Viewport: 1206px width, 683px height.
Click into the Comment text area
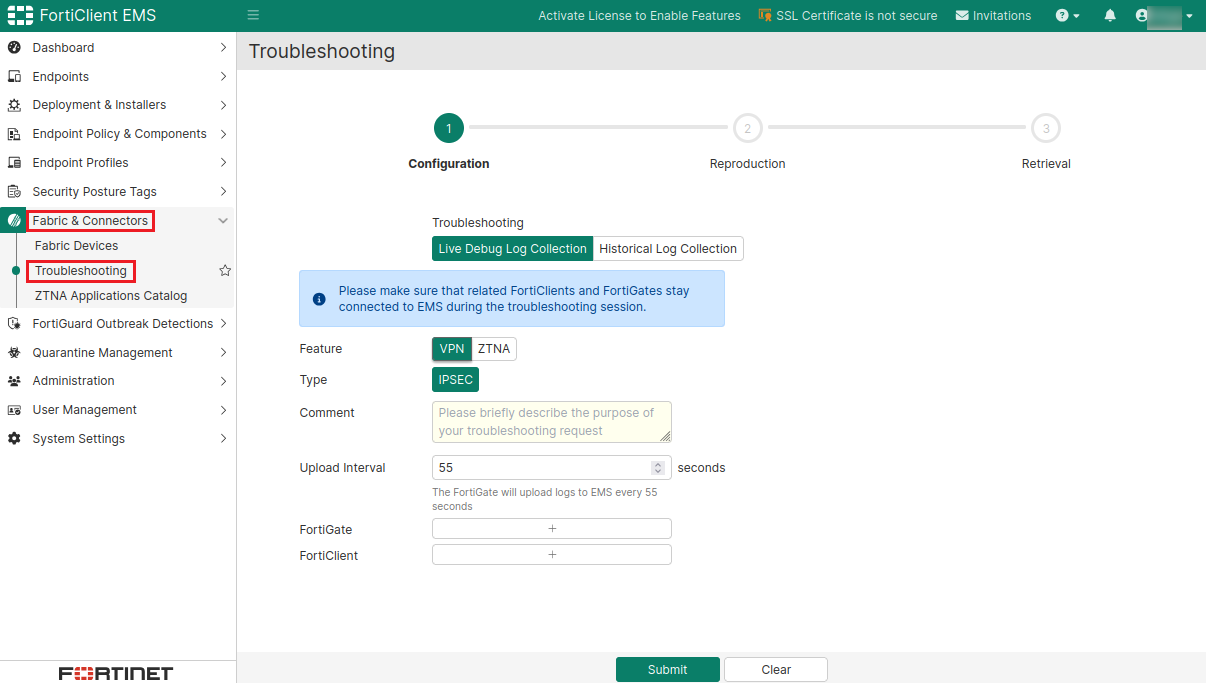point(551,422)
